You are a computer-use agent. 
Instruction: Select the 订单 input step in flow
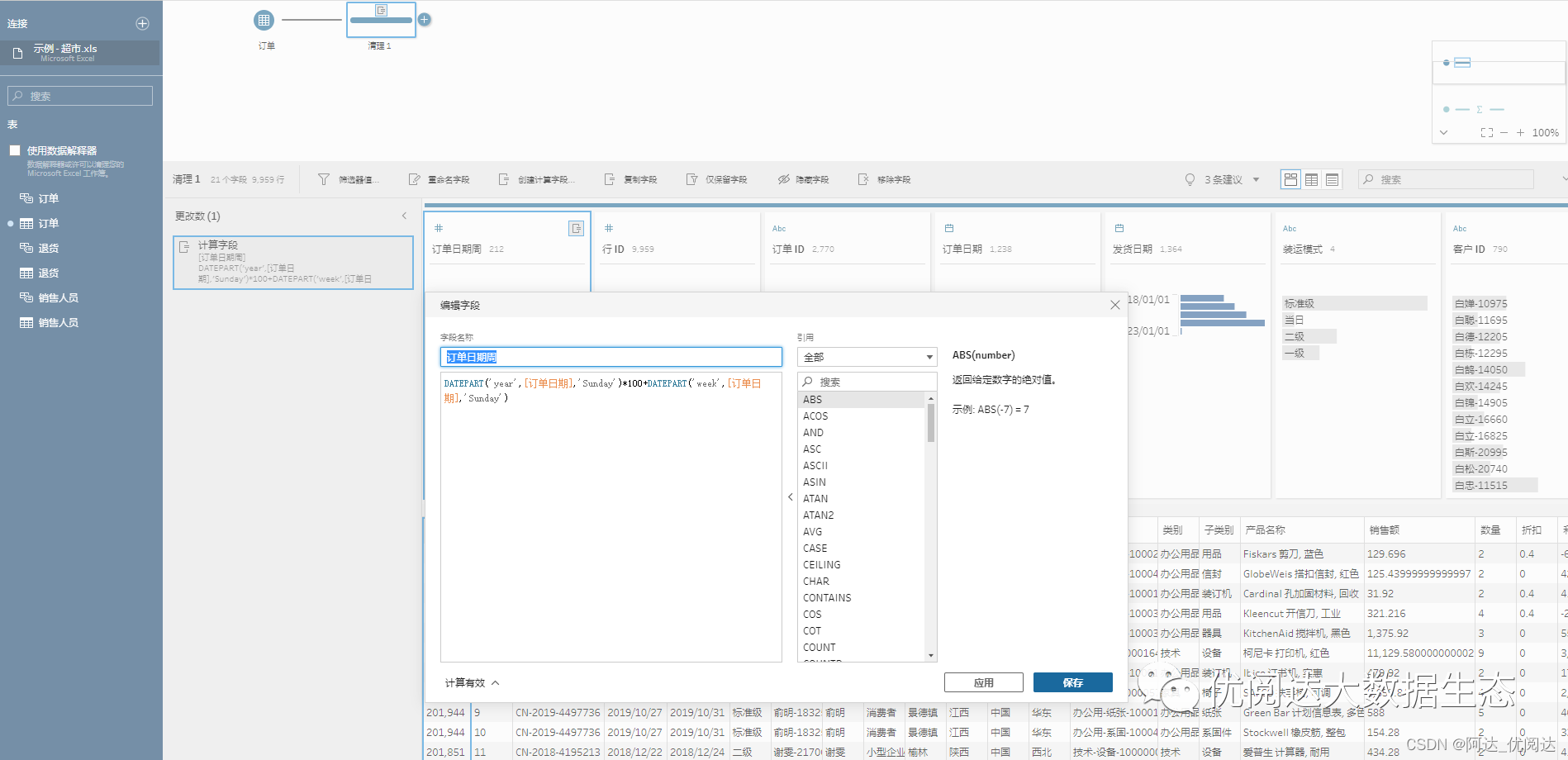pos(264,20)
